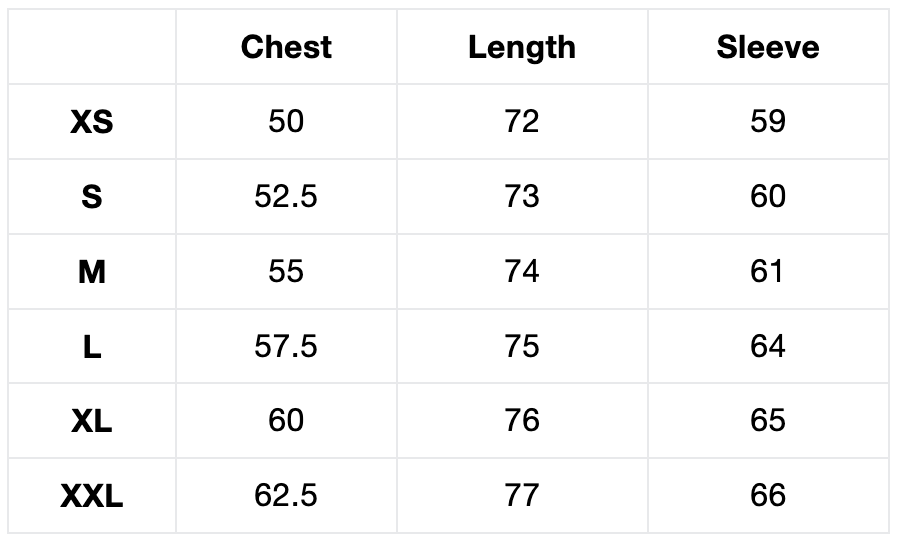The width and height of the screenshot is (898, 542).
Task: Click the XL sleeve value 65
Action: (768, 421)
